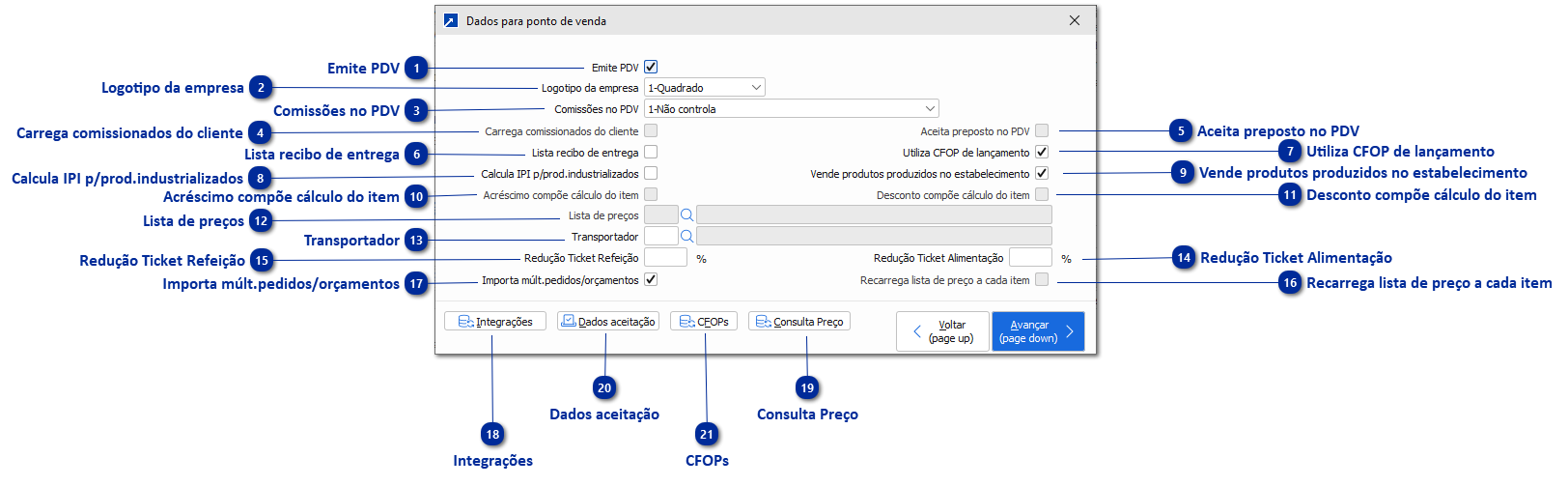This screenshot has height=486, width=1568.
Task: Open the CFOPs button
Action: (705, 321)
